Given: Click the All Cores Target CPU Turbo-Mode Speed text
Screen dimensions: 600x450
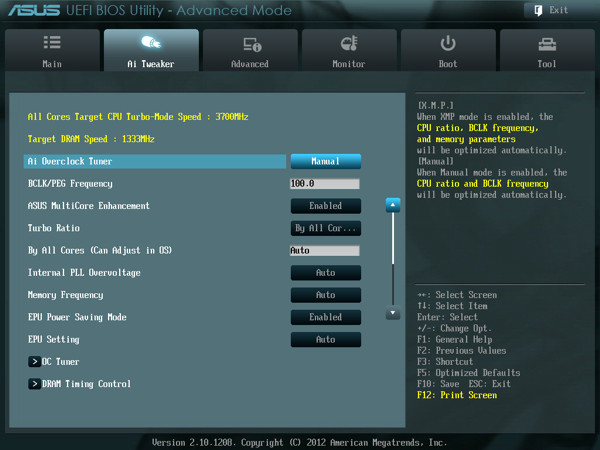Looking at the screenshot, I should (138, 117).
